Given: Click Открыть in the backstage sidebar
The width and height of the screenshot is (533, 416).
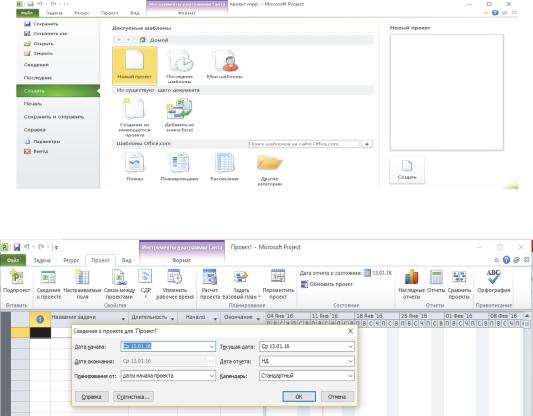Looking at the screenshot, I should tap(39, 44).
